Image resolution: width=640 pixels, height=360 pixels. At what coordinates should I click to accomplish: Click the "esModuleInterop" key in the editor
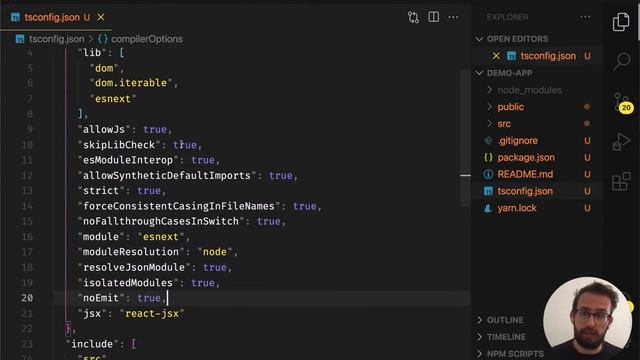click(128, 160)
